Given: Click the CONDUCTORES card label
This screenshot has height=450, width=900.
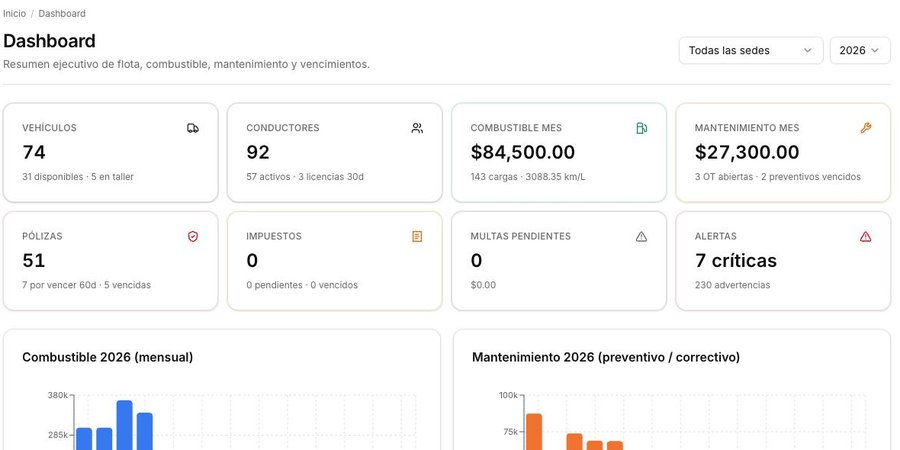Looking at the screenshot, I should pos(283,128).
